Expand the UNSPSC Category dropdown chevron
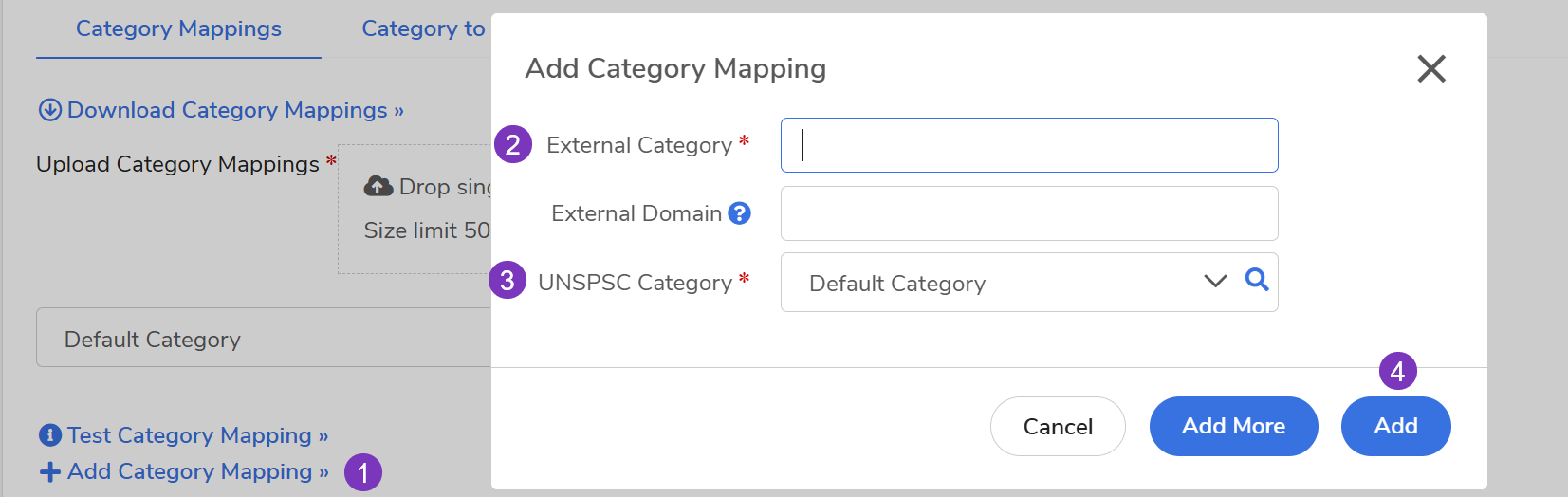 point(1215,281)
